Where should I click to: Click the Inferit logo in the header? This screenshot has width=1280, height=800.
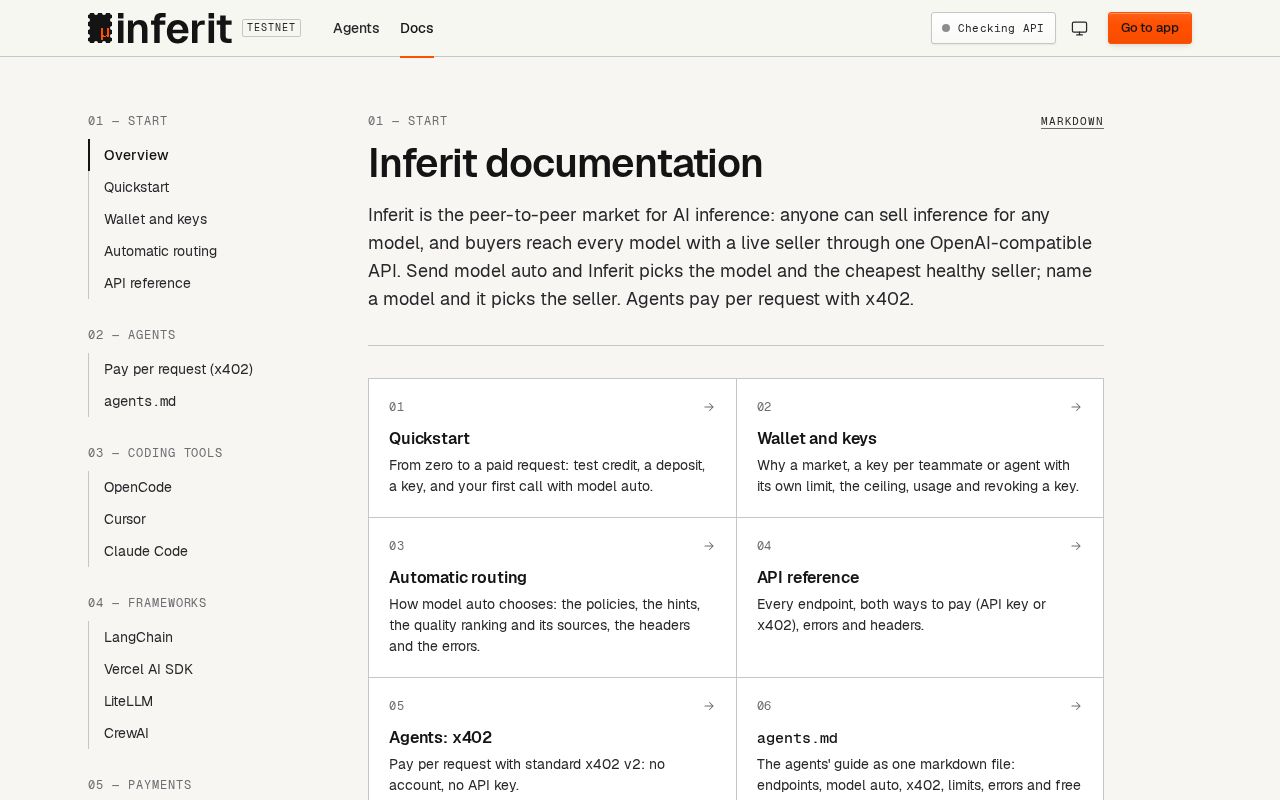click(160, 28)
